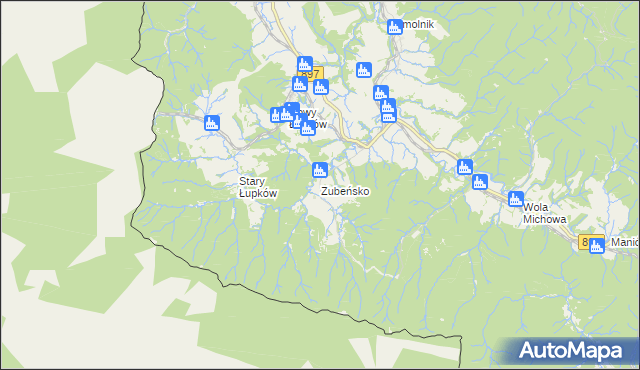Click the factory marker beside the Smolnik label
The image size is (640, 370).
(395, 27)
